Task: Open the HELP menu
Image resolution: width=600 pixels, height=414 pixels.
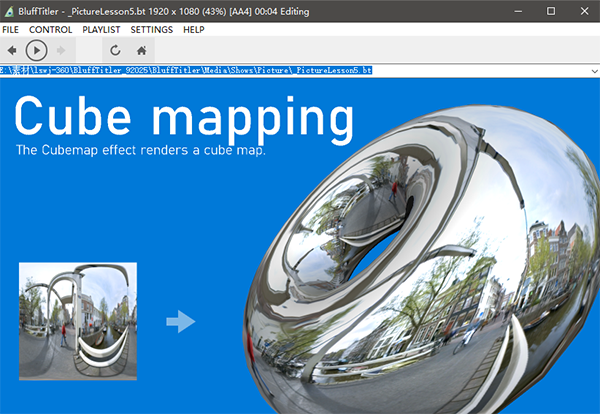Action: (194, 29)
